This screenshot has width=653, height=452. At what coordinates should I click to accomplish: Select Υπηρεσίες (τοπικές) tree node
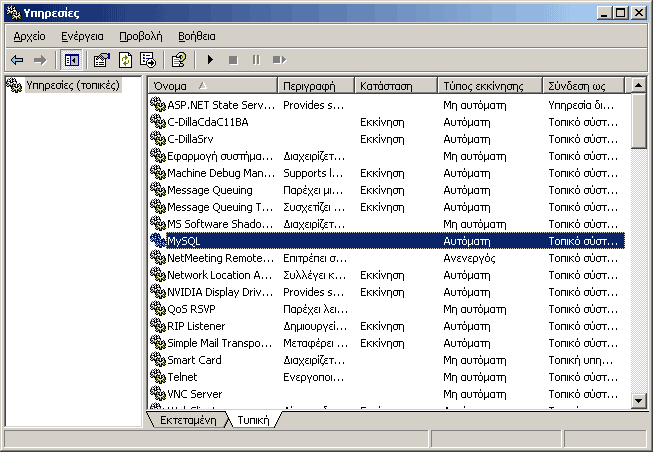pyautogui.click(x=73, y=85)
